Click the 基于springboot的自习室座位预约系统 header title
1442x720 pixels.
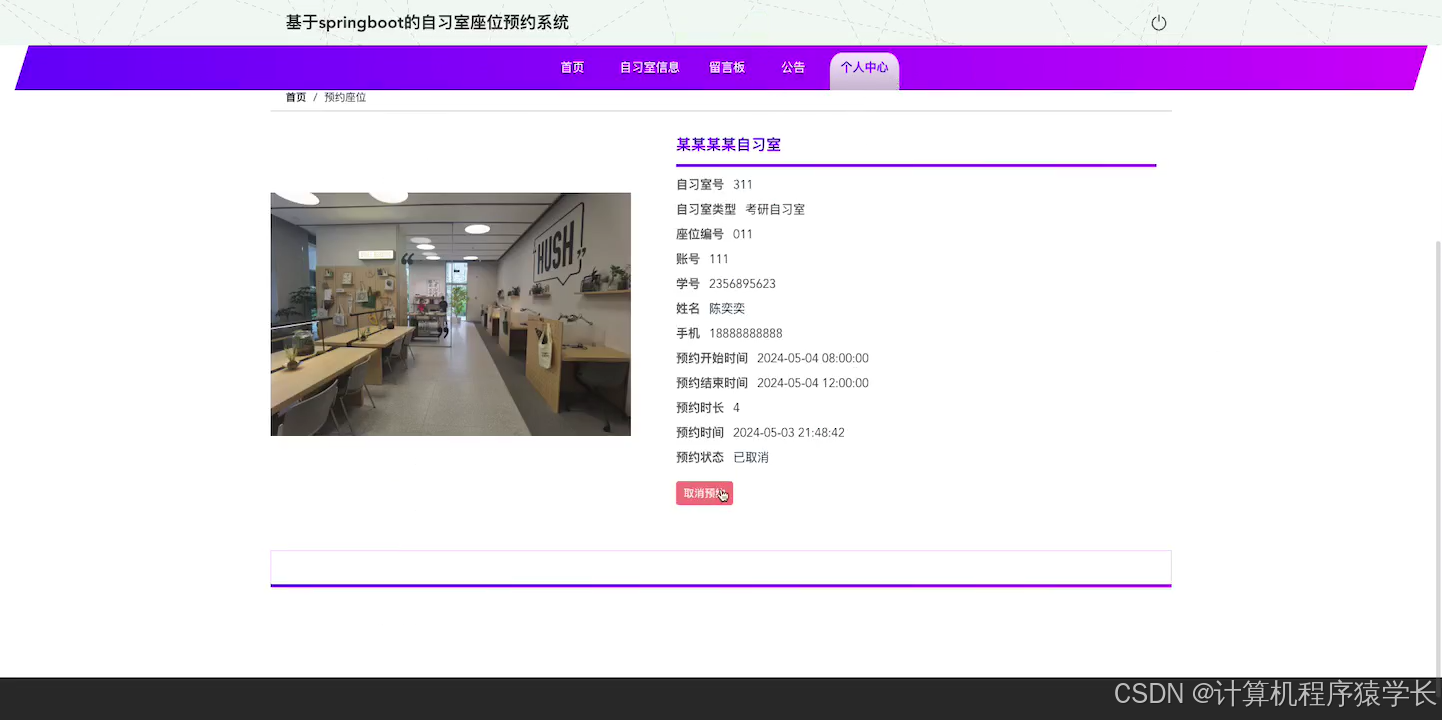427,21
